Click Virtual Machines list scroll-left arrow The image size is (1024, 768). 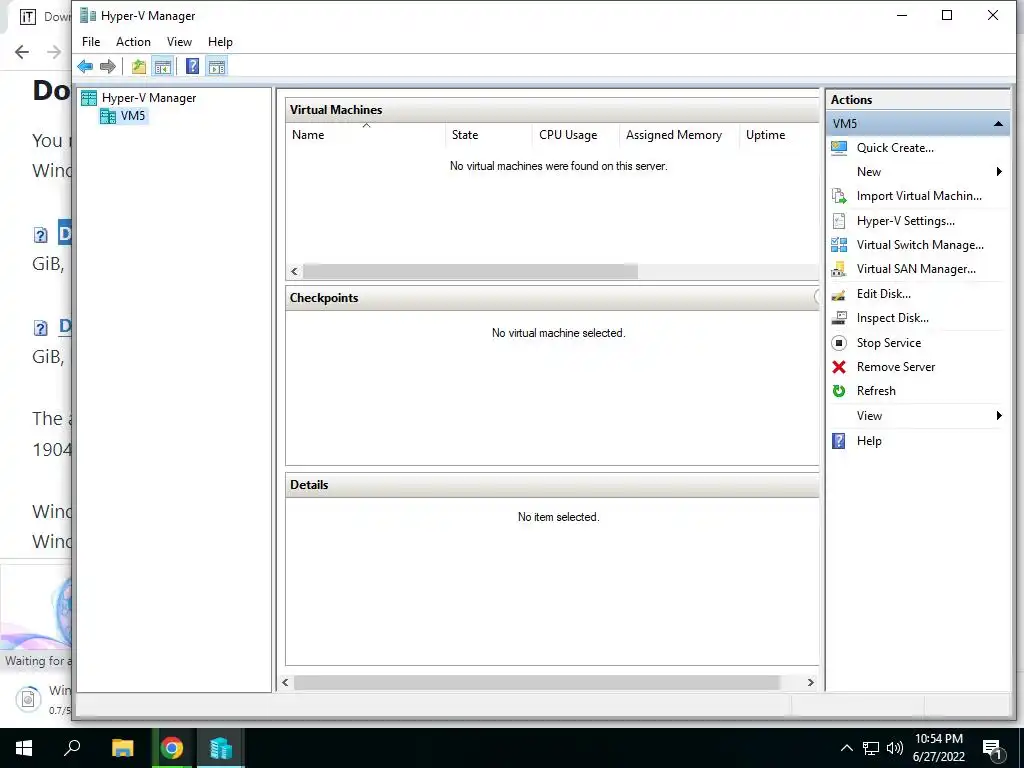coord(295,272)
